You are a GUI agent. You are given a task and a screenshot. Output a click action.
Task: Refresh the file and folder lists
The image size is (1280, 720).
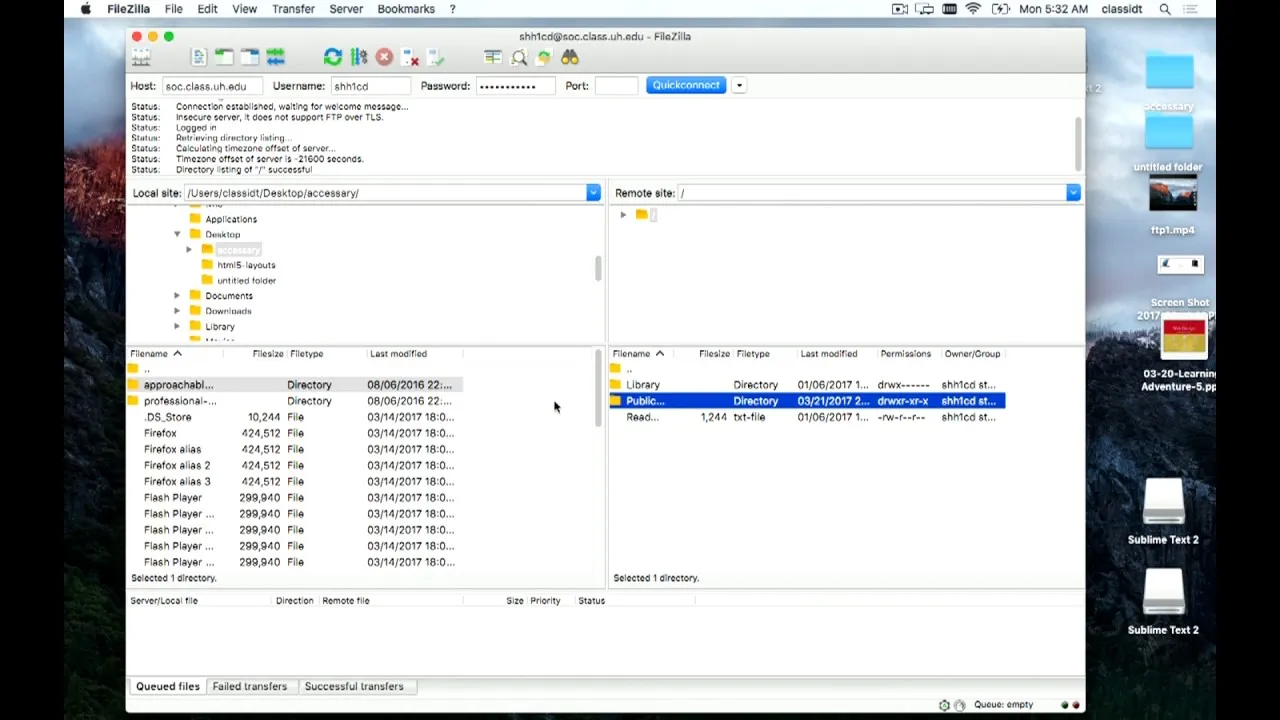332,57
